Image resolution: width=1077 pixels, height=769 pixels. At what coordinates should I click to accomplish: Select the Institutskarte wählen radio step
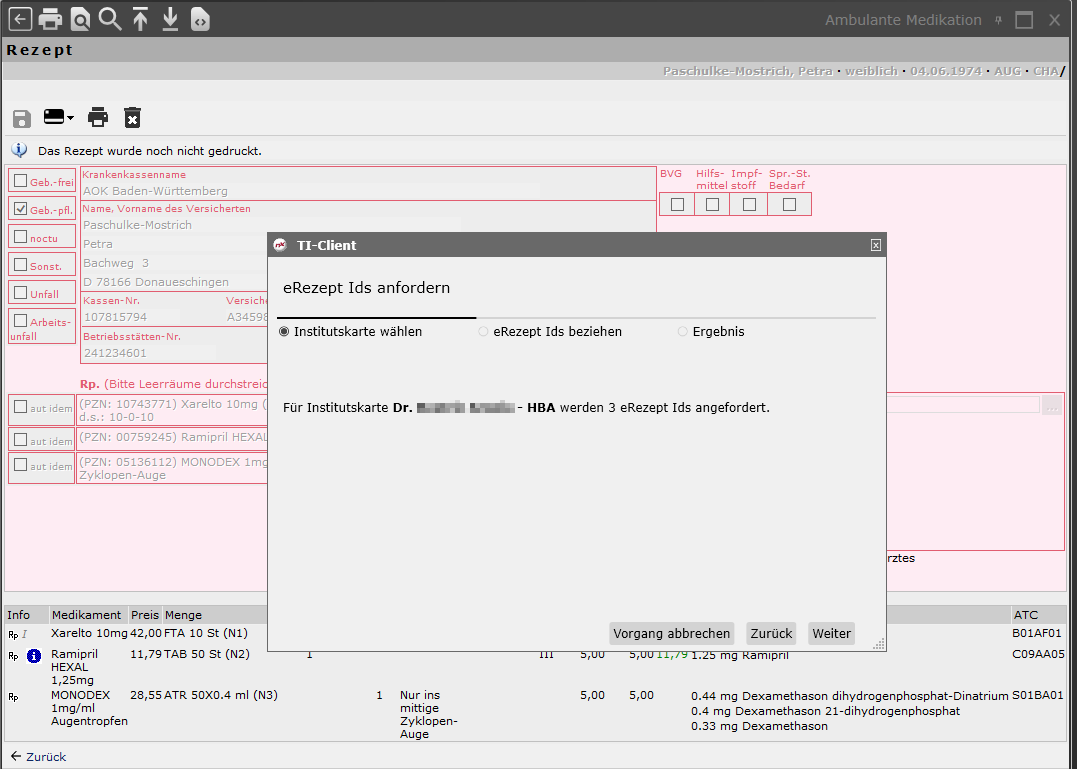[284, 332]
